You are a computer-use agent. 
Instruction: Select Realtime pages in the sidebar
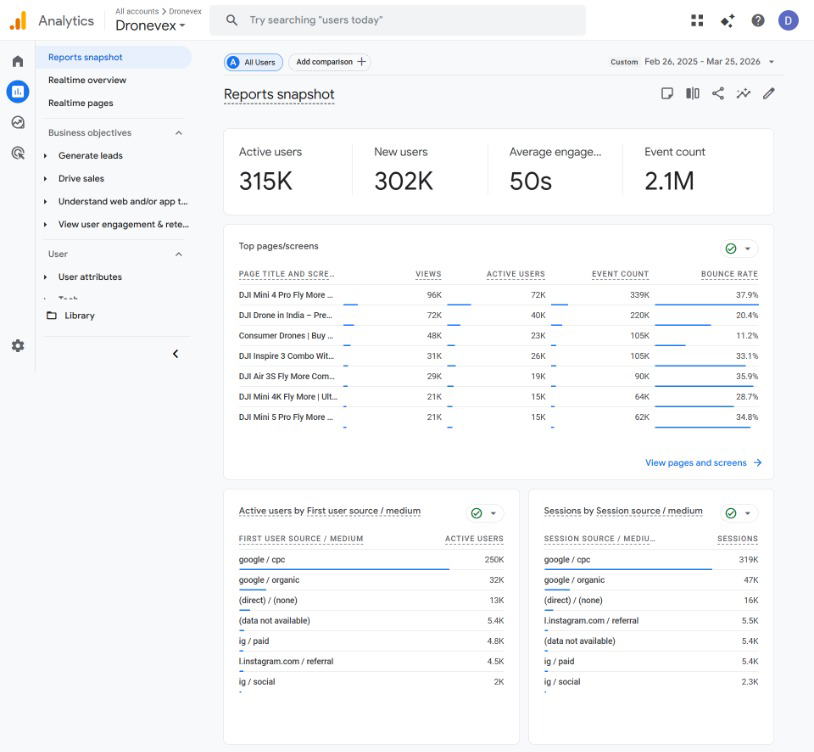(x=80, y=103)
